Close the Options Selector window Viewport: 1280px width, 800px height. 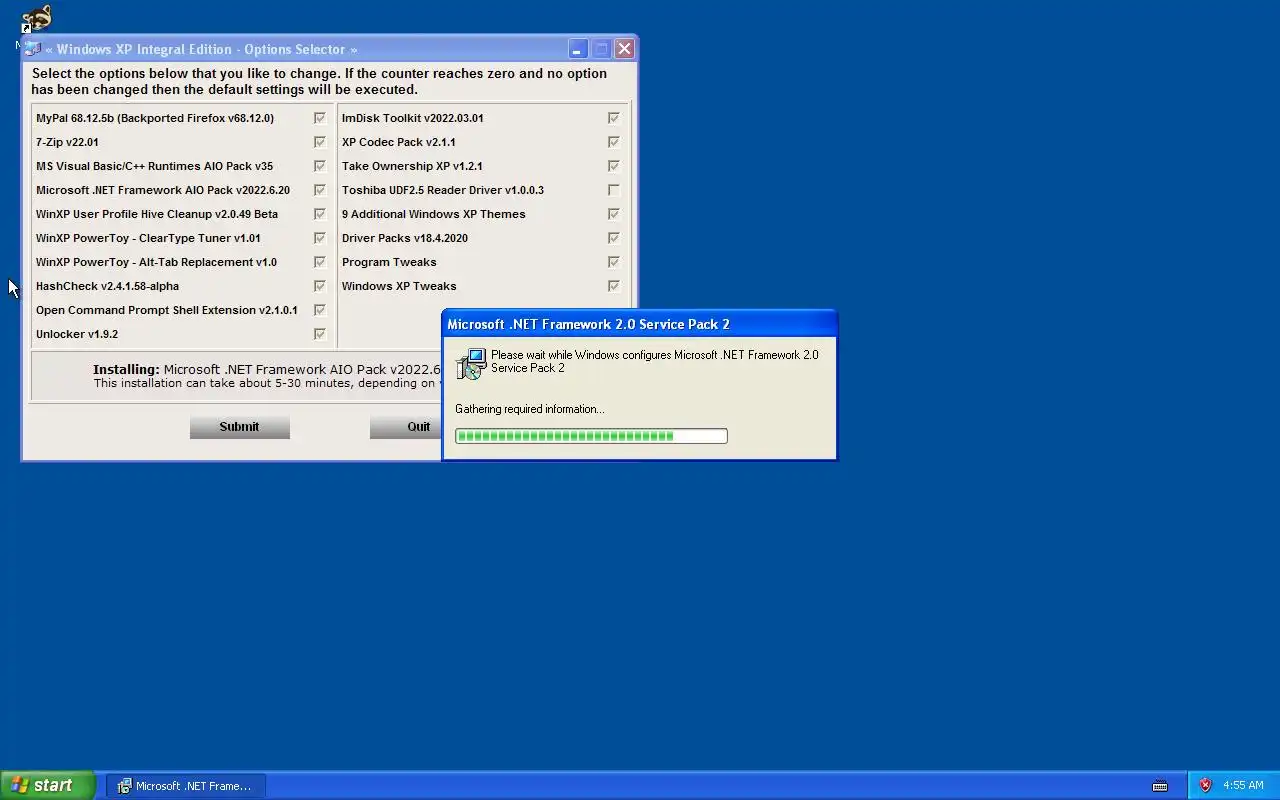click(x=625, y=49)
